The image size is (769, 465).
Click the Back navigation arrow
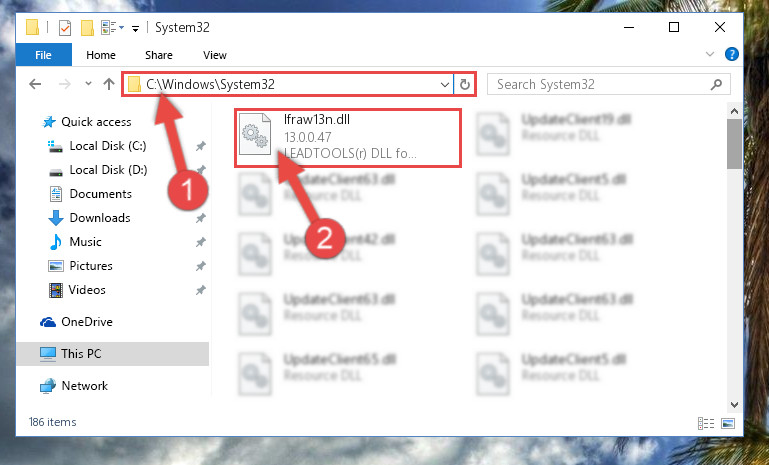click(x=35, y=84)
